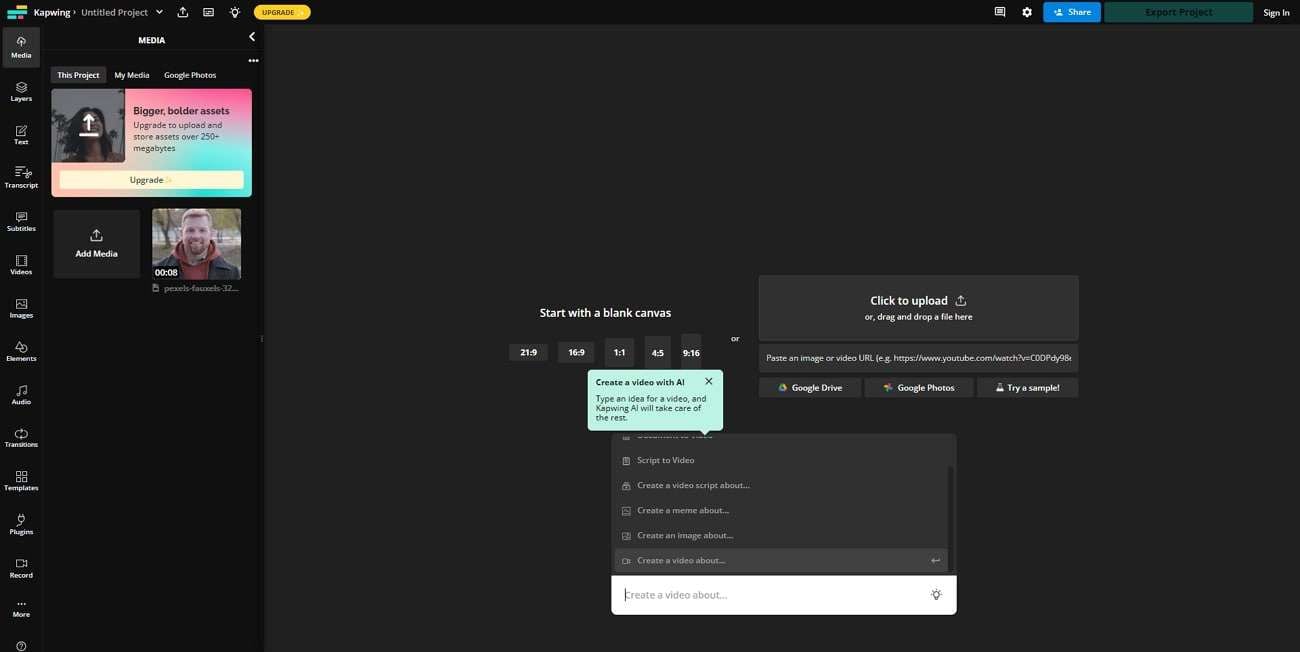Select Create a video about option
The height and width of the screenshot is (652, 1300).
(x=781, y=560)
